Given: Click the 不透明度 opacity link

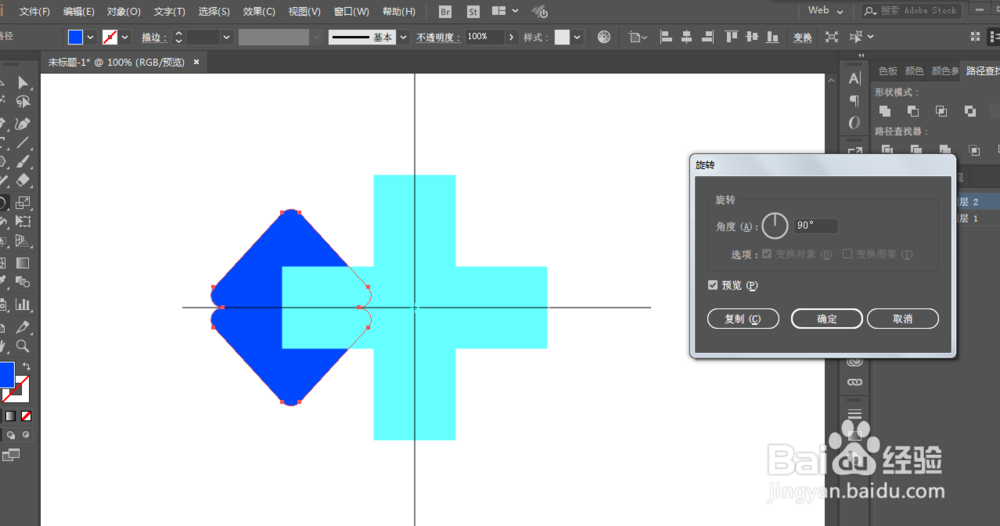Looking at the screenshot, I should click(x=438, y=38).
